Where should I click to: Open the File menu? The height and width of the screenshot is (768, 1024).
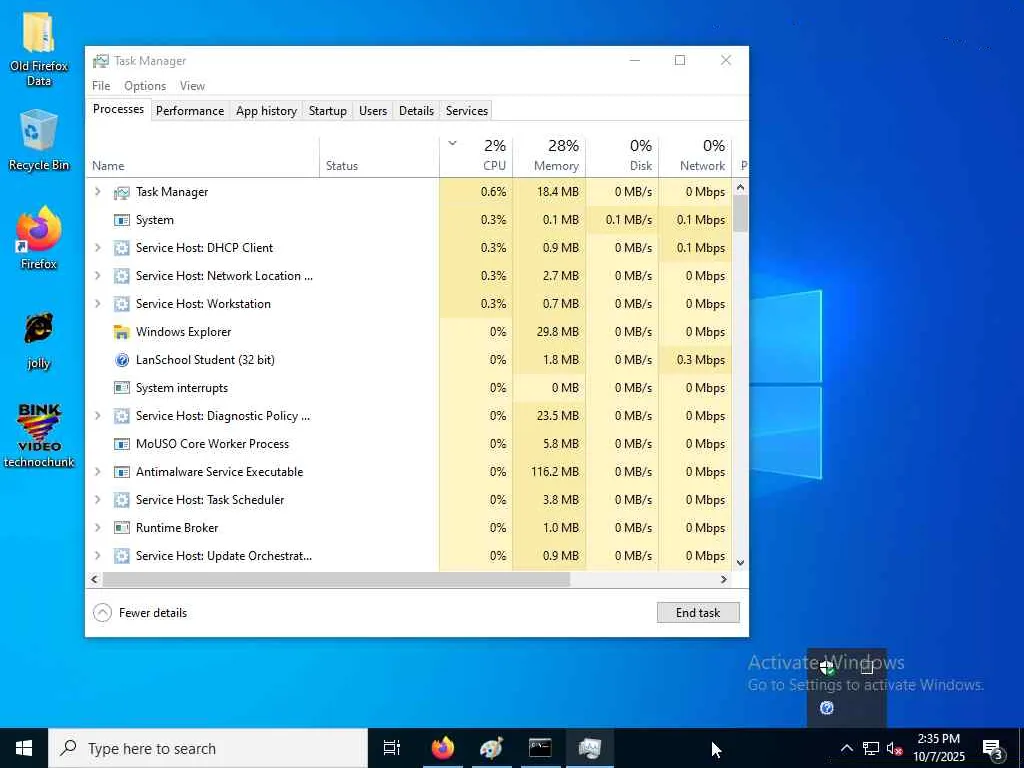click(x=101, y=86)
